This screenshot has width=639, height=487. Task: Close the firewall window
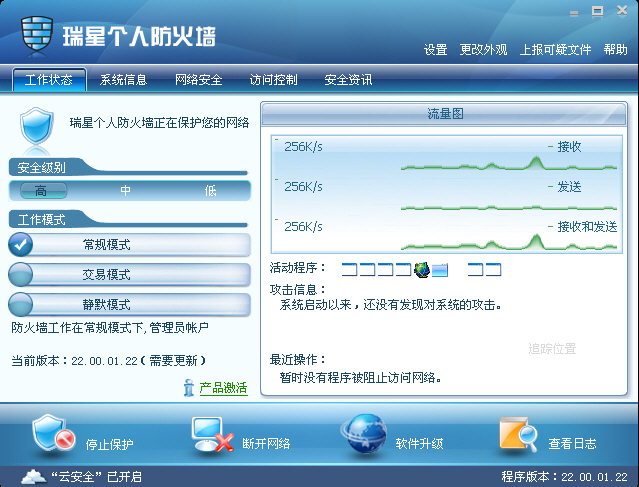click(x=622, y=11)
